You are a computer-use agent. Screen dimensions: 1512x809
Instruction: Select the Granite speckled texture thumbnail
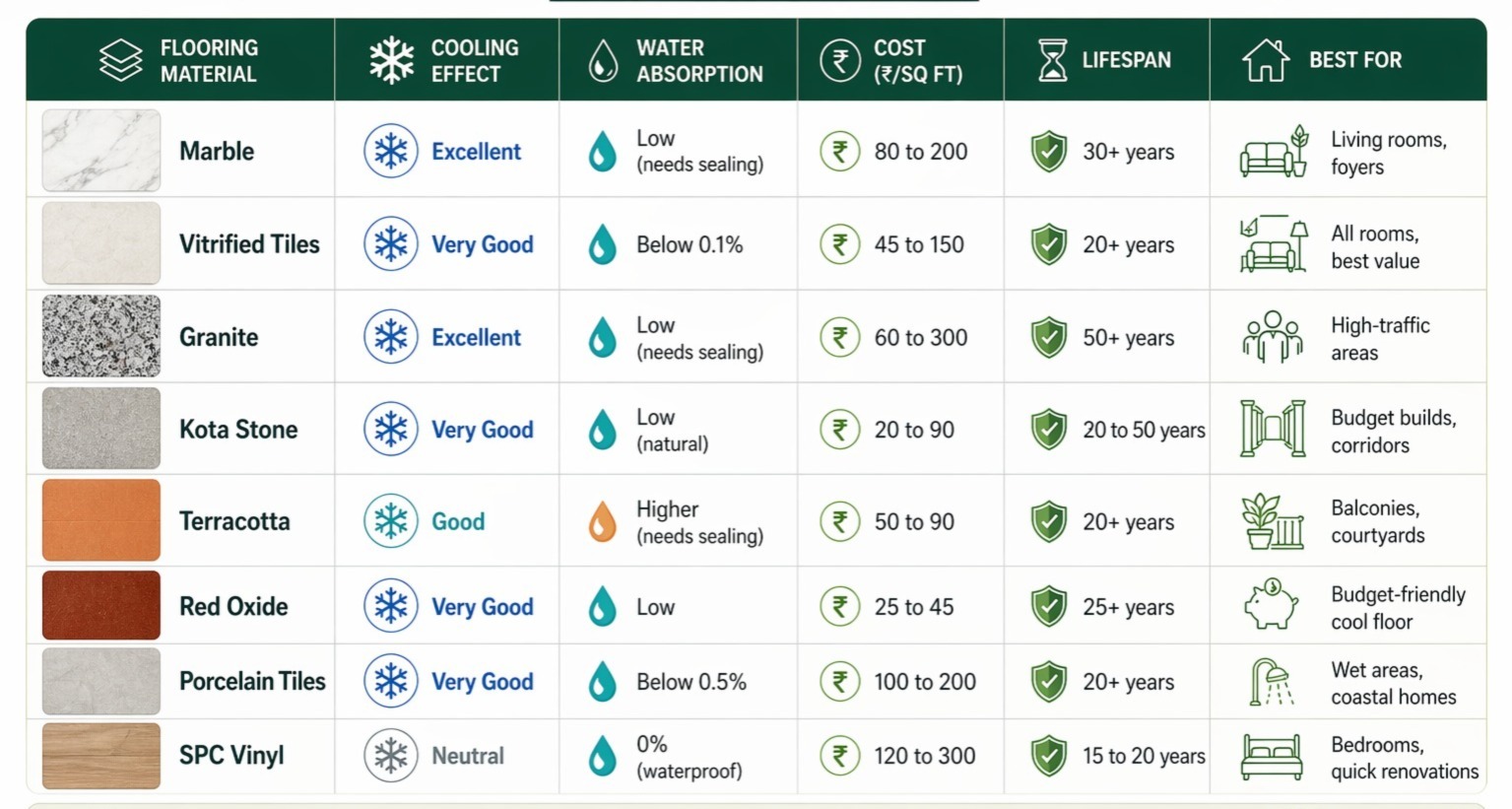[x=101, y=336]
